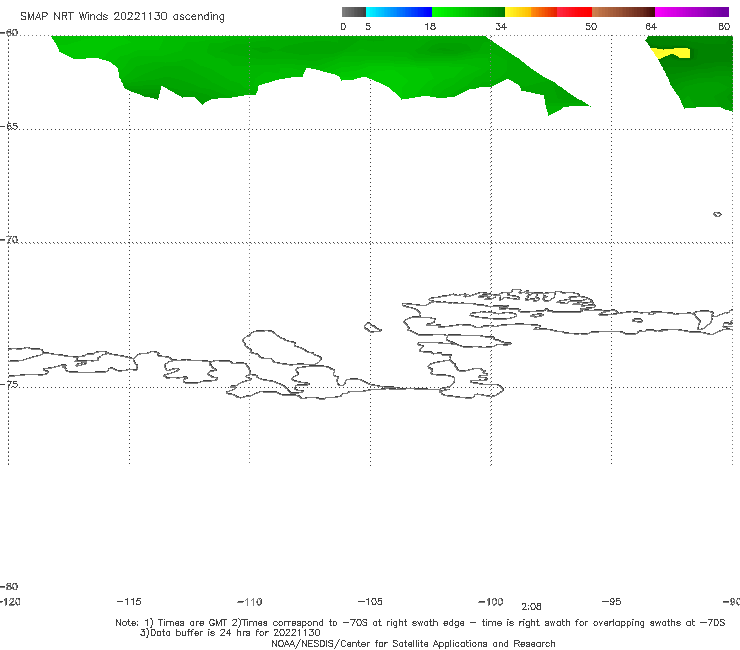Click the color bar label '34'
Viewport: 740px width, 650px height.
tap(501, 26)
